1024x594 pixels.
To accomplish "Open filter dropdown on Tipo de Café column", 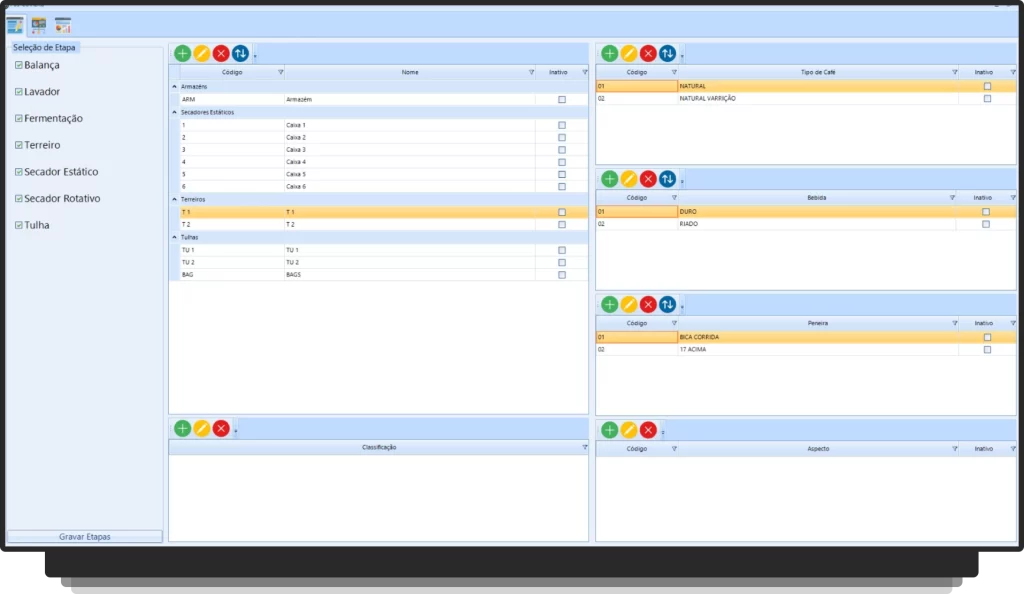I will [955, 72].
